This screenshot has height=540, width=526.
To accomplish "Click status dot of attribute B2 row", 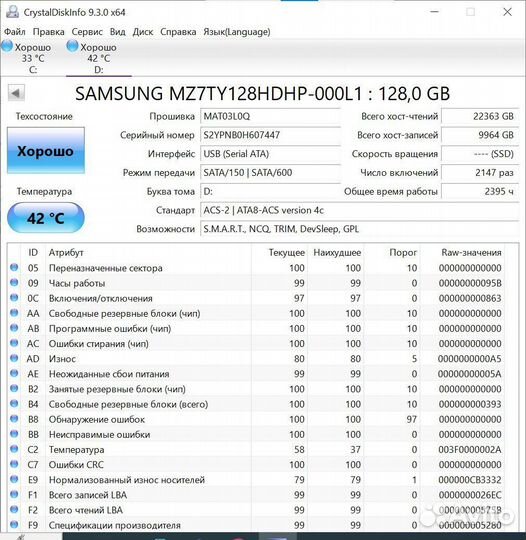I will pyautogui.click(x=14, y=388).
